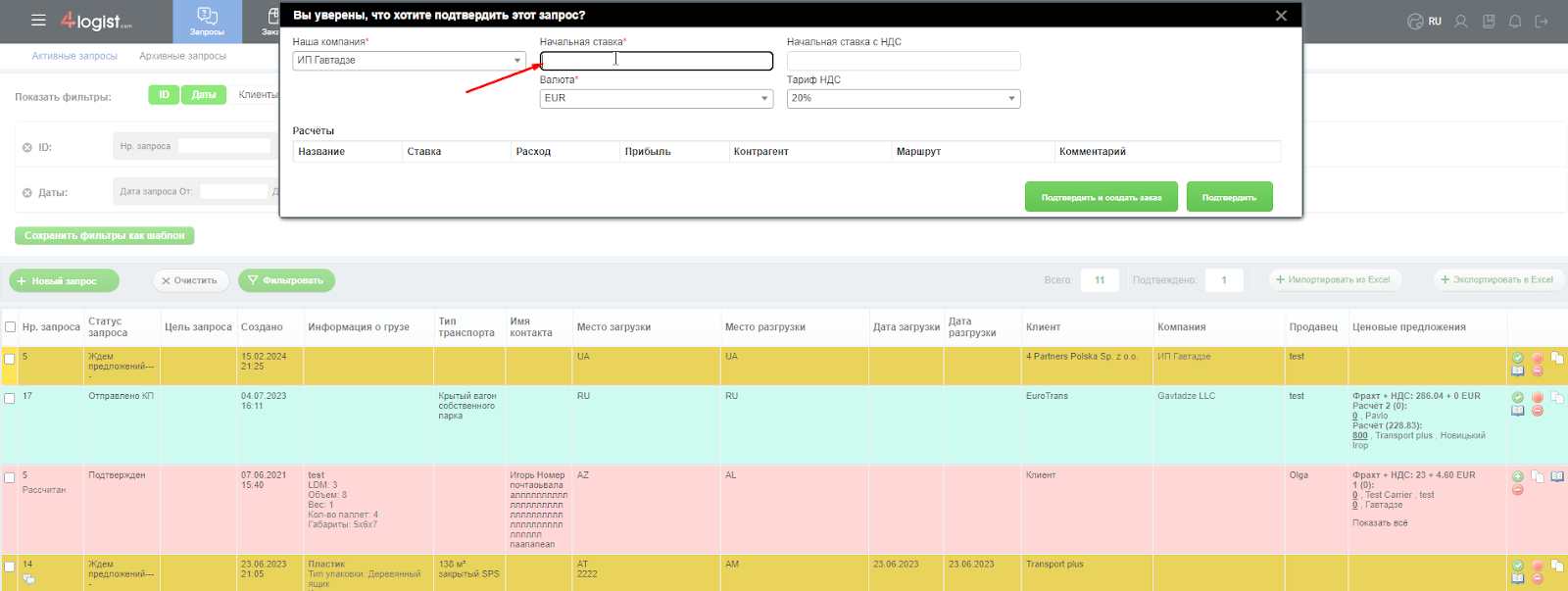Screen dimensions: 1568x591
Task: Open the 800 Transport plus price link
Action: (1360, 435)
